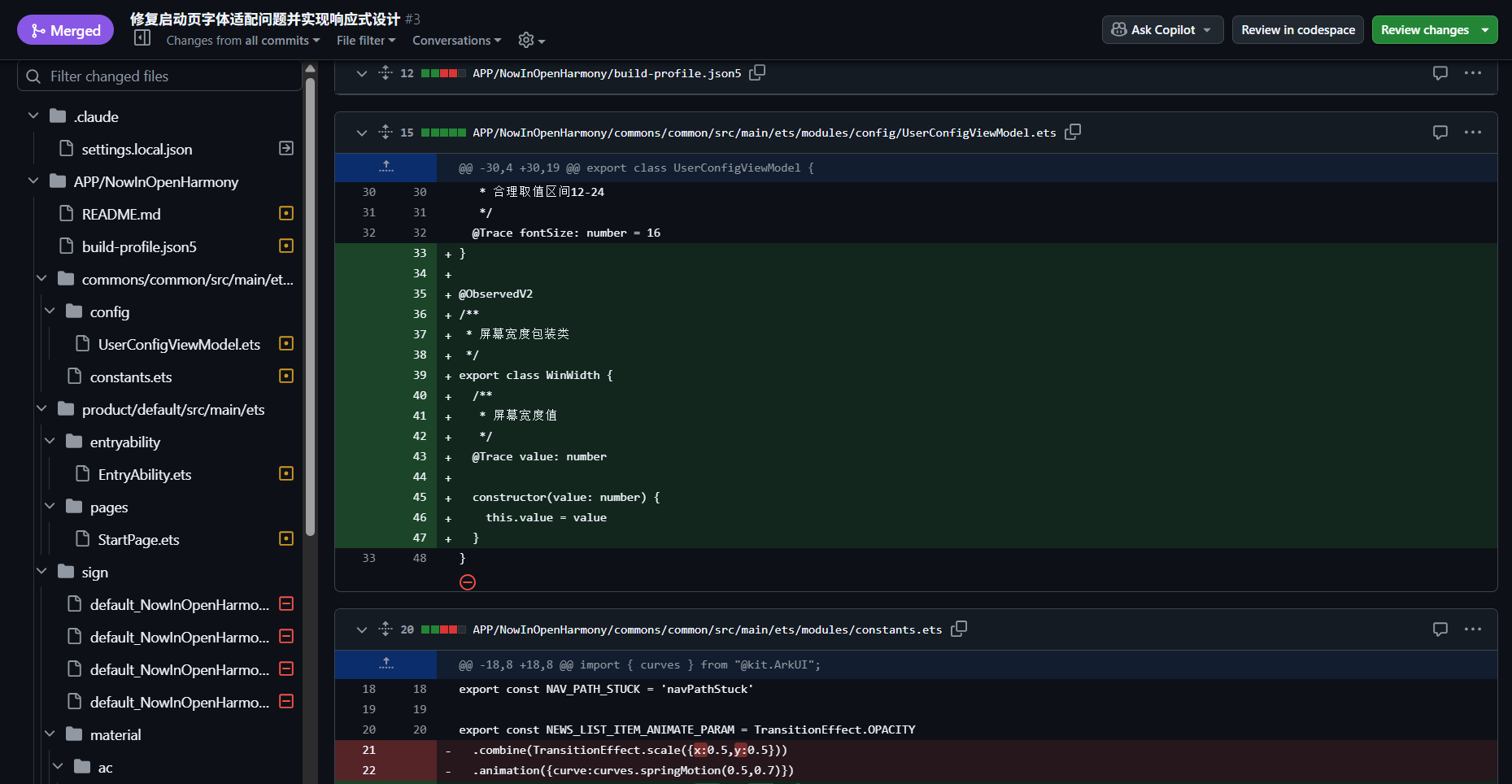Copy build-profile.json5 file path

757,72
